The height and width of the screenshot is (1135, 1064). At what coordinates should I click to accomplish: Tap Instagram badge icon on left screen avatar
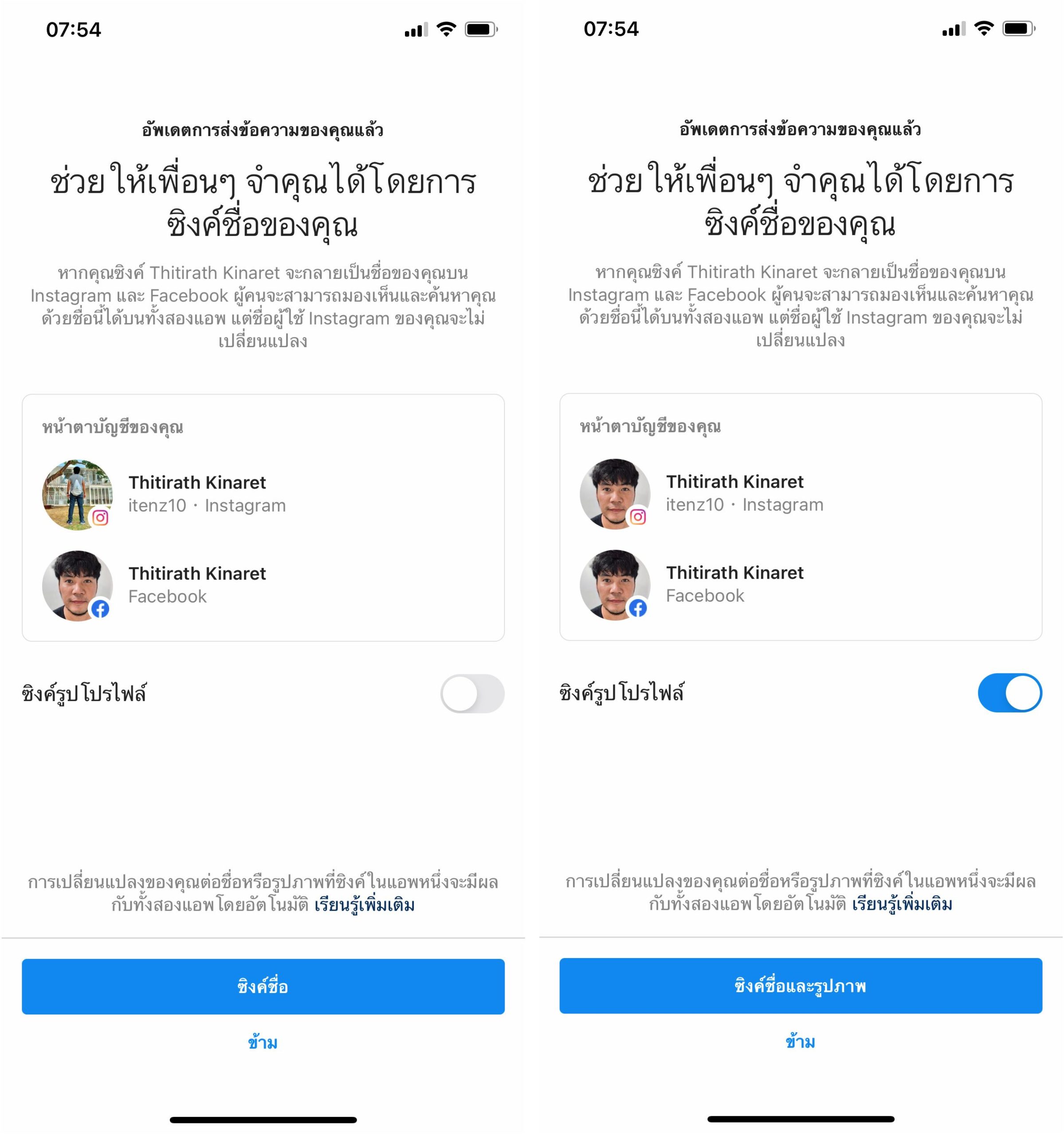click(101, 518)
